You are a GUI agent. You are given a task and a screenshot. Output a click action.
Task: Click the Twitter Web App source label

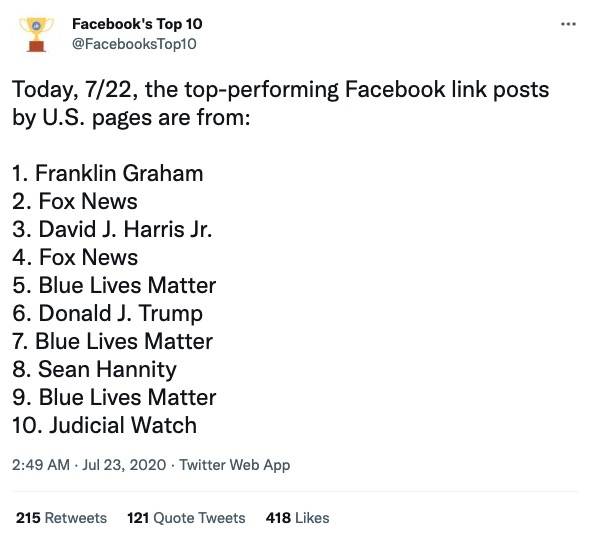[x=234, y=465]
